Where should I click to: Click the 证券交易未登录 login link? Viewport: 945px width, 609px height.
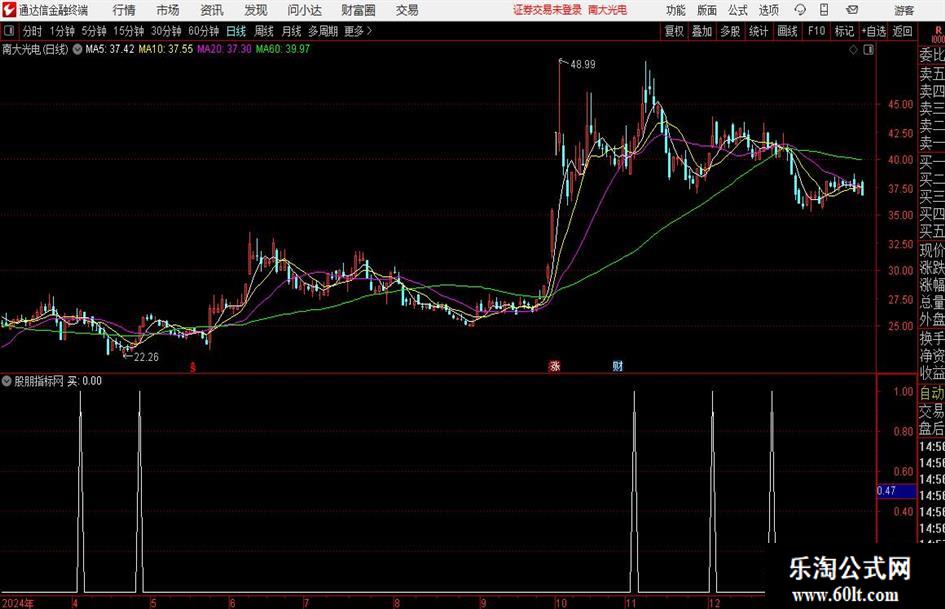pos(547,10)
